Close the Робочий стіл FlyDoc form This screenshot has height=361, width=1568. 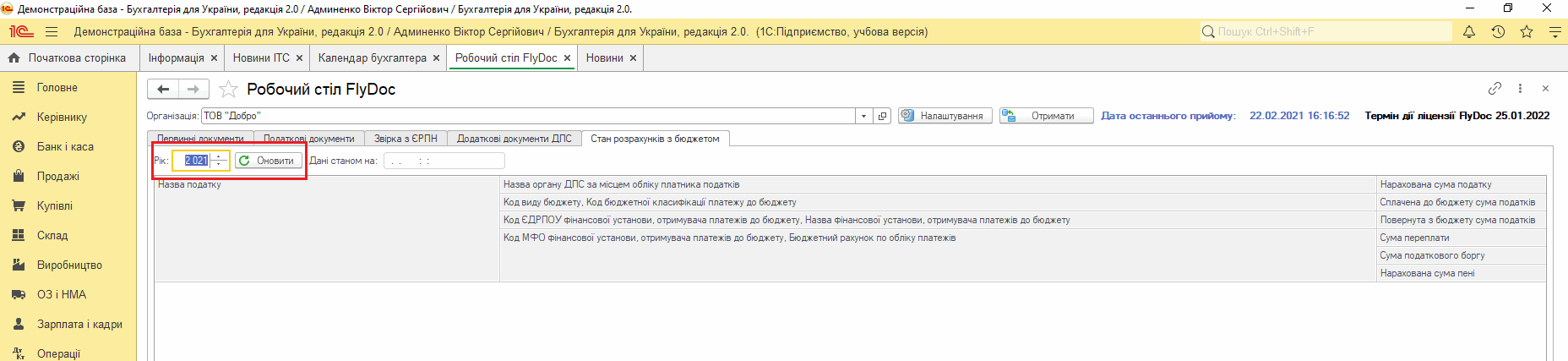pyautogui.click(x=1545, y=88)
